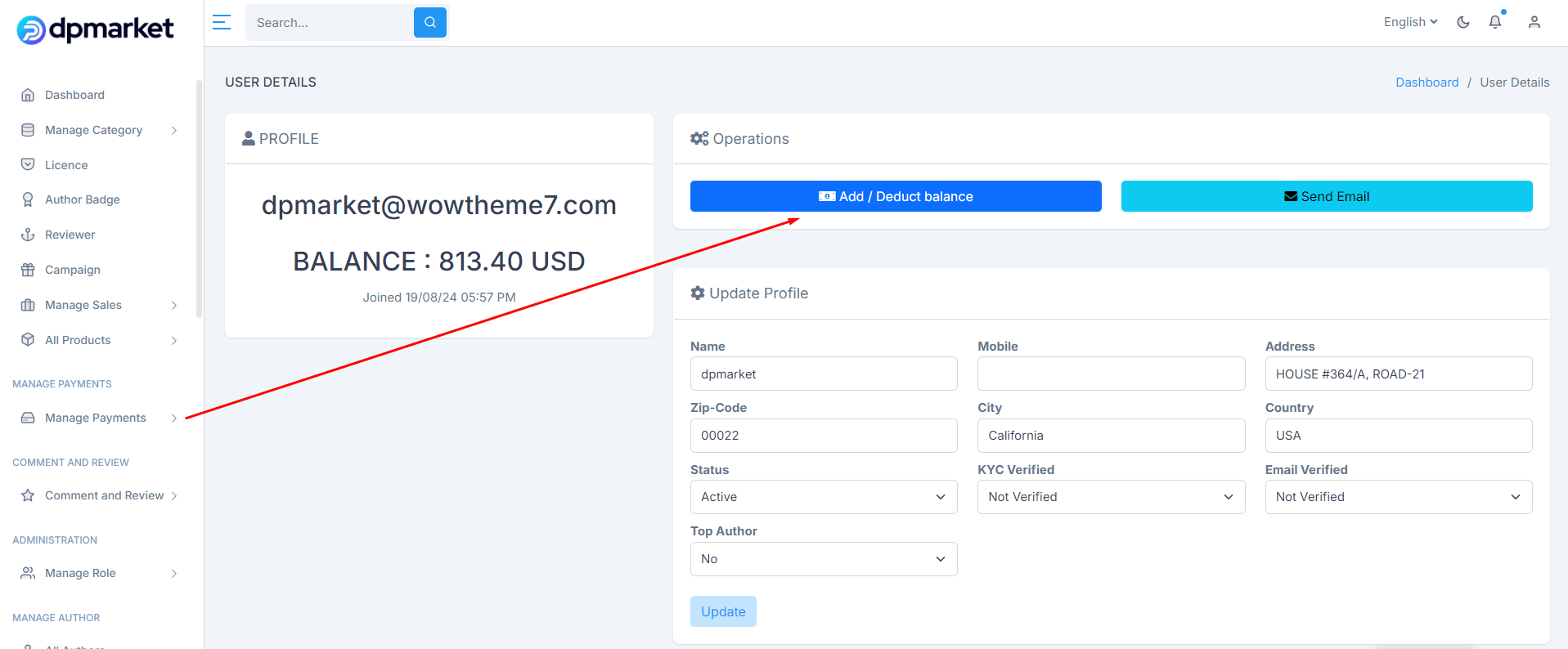Click the Search text field
Viewport: 1568px width, 649px height.
click(330, 22)
